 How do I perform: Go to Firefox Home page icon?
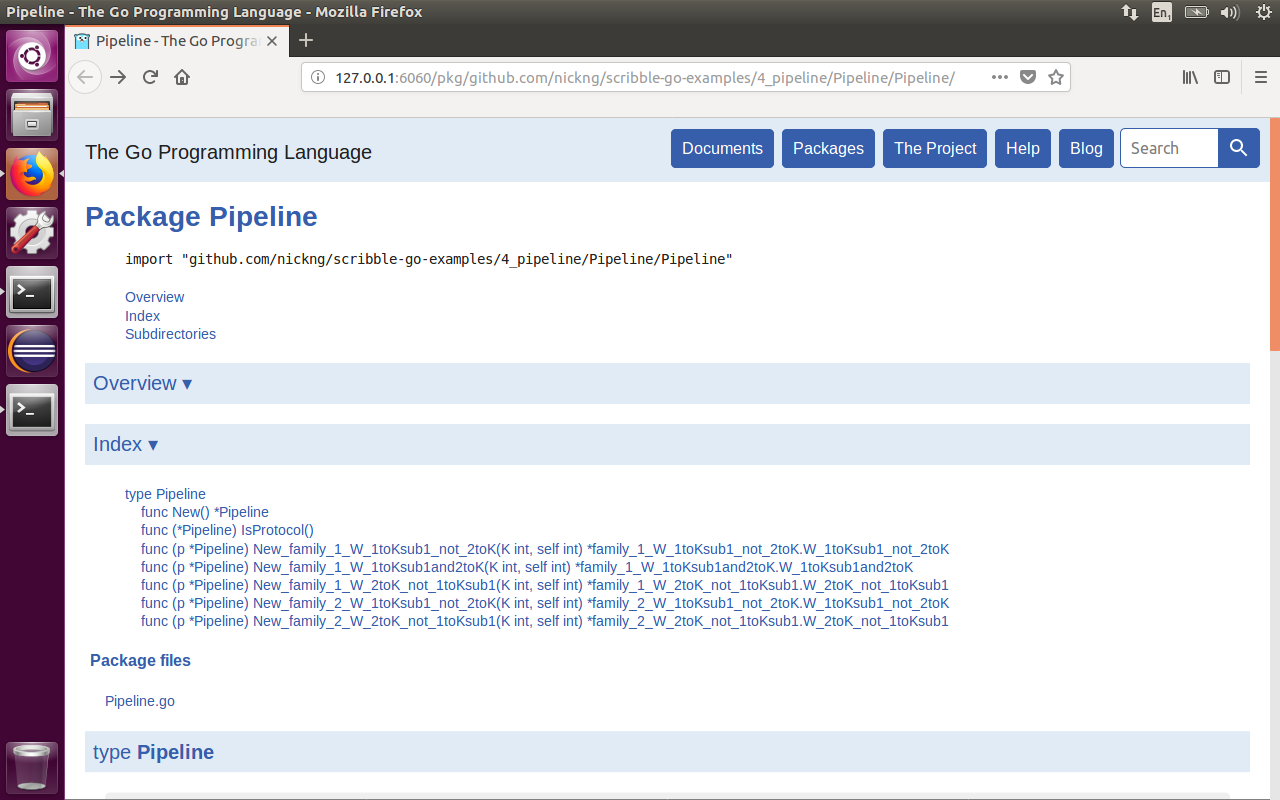pos(182,77)
